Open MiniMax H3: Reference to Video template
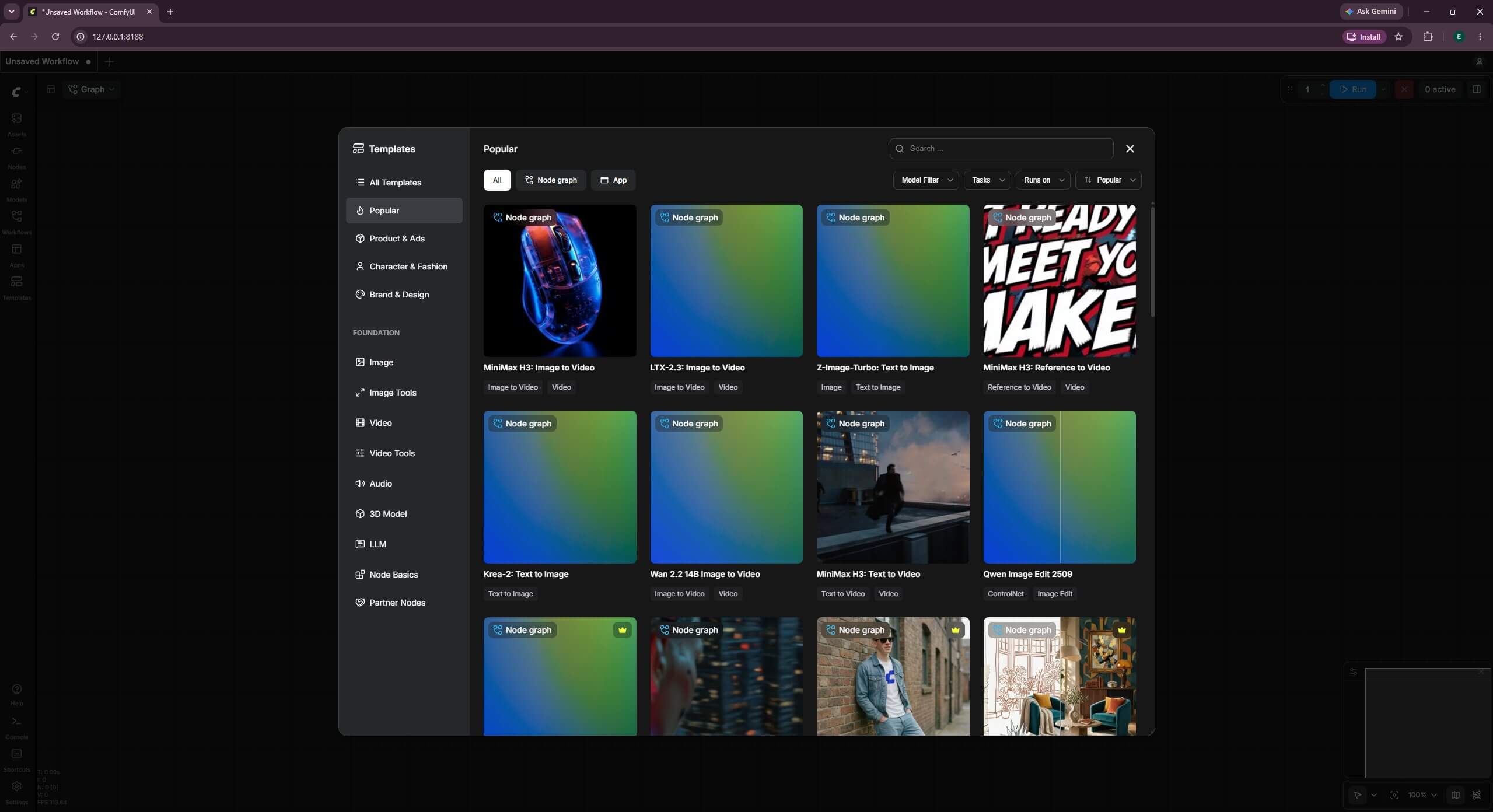This screenshot has width=1493, height=812. coord(1059,281)
